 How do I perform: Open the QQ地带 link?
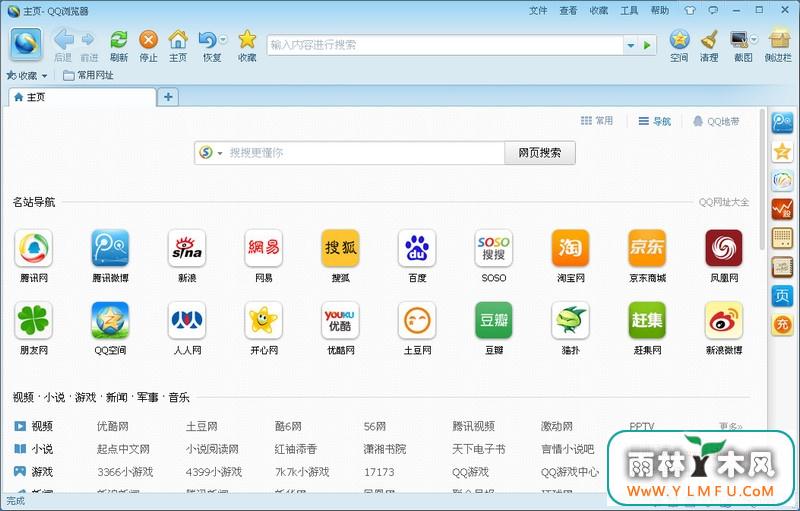(716, 121)
